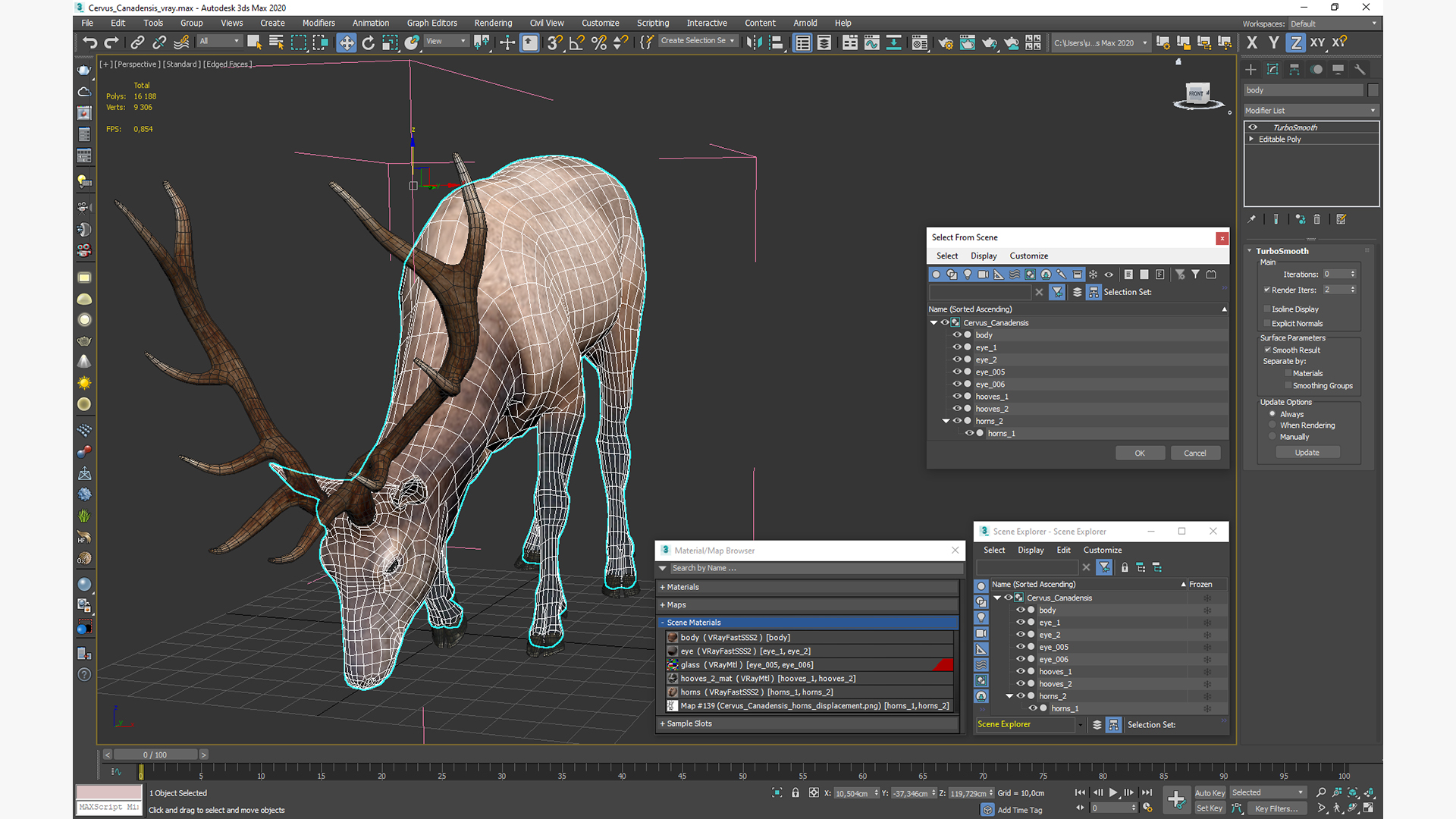Viewport: 1456px width, 819px height.
Task: Open the Curve Editor icon
Action: tap(872, 42)
